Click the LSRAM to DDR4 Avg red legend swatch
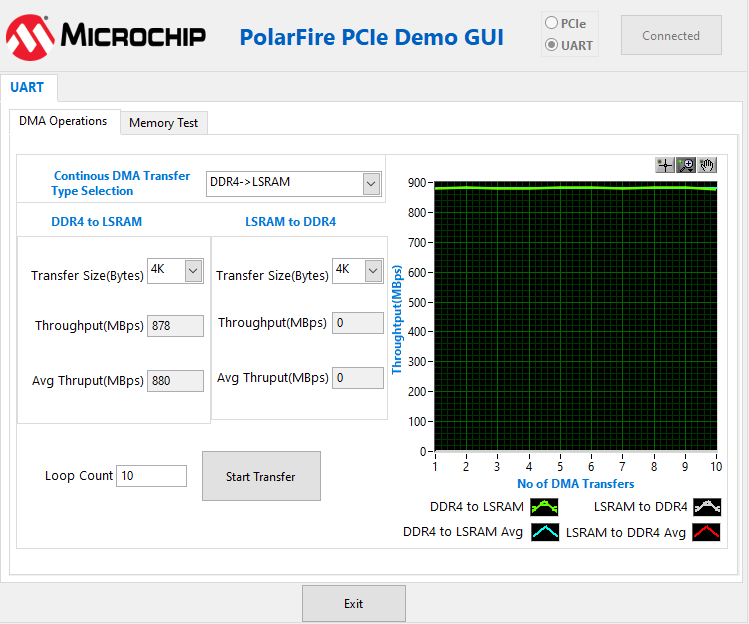749x624 pixels. tap(706, 532)
